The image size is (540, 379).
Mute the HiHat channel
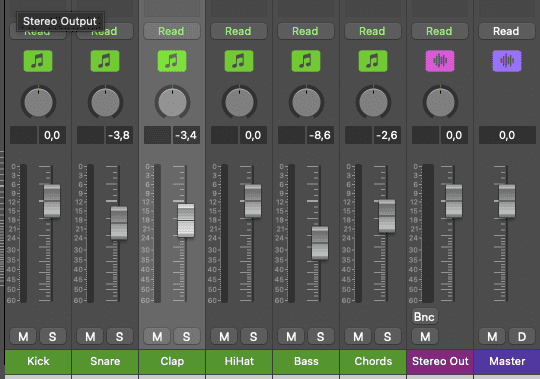pos(224,336)
